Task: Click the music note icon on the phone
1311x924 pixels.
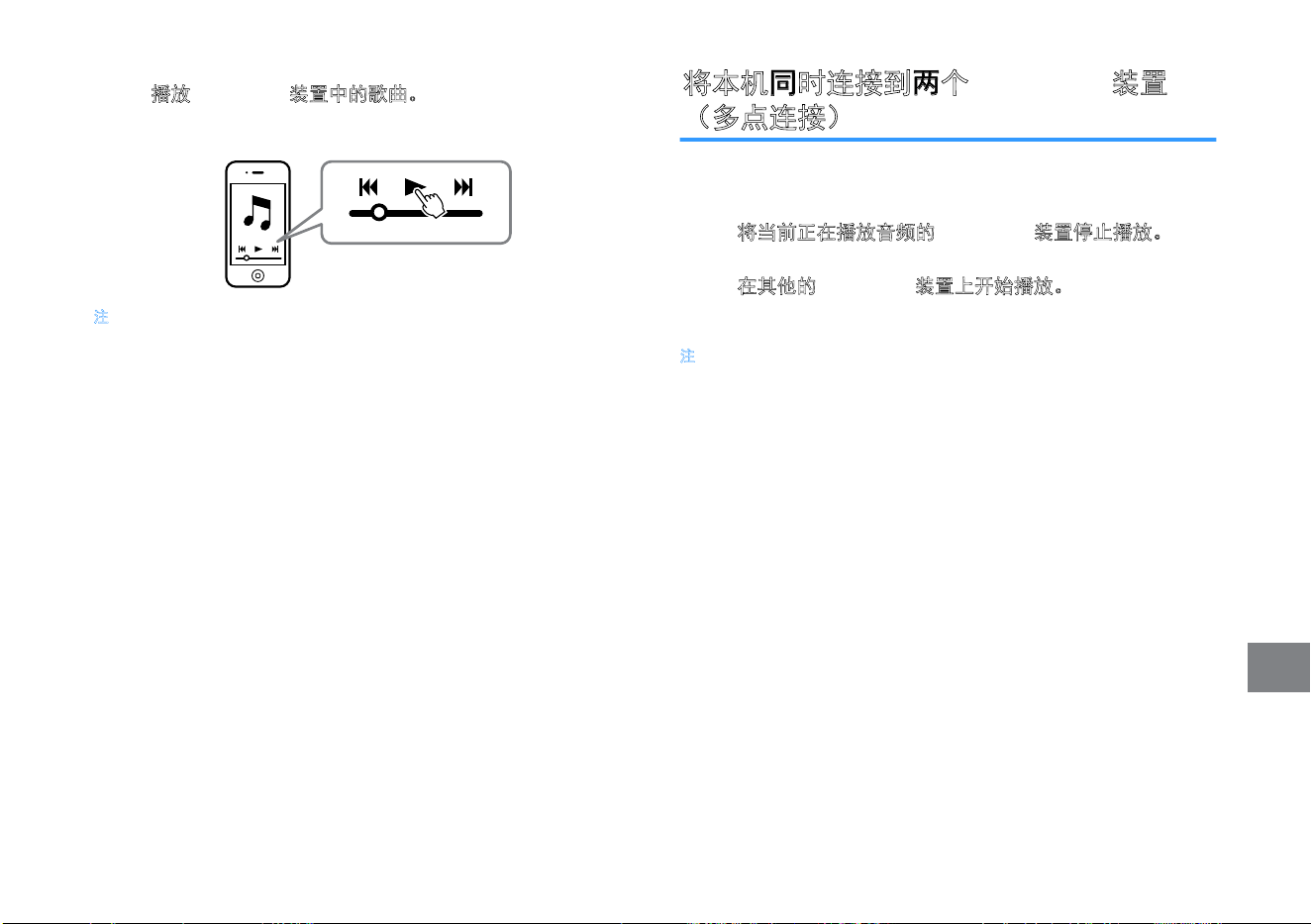Action: (x=257, y=212)
